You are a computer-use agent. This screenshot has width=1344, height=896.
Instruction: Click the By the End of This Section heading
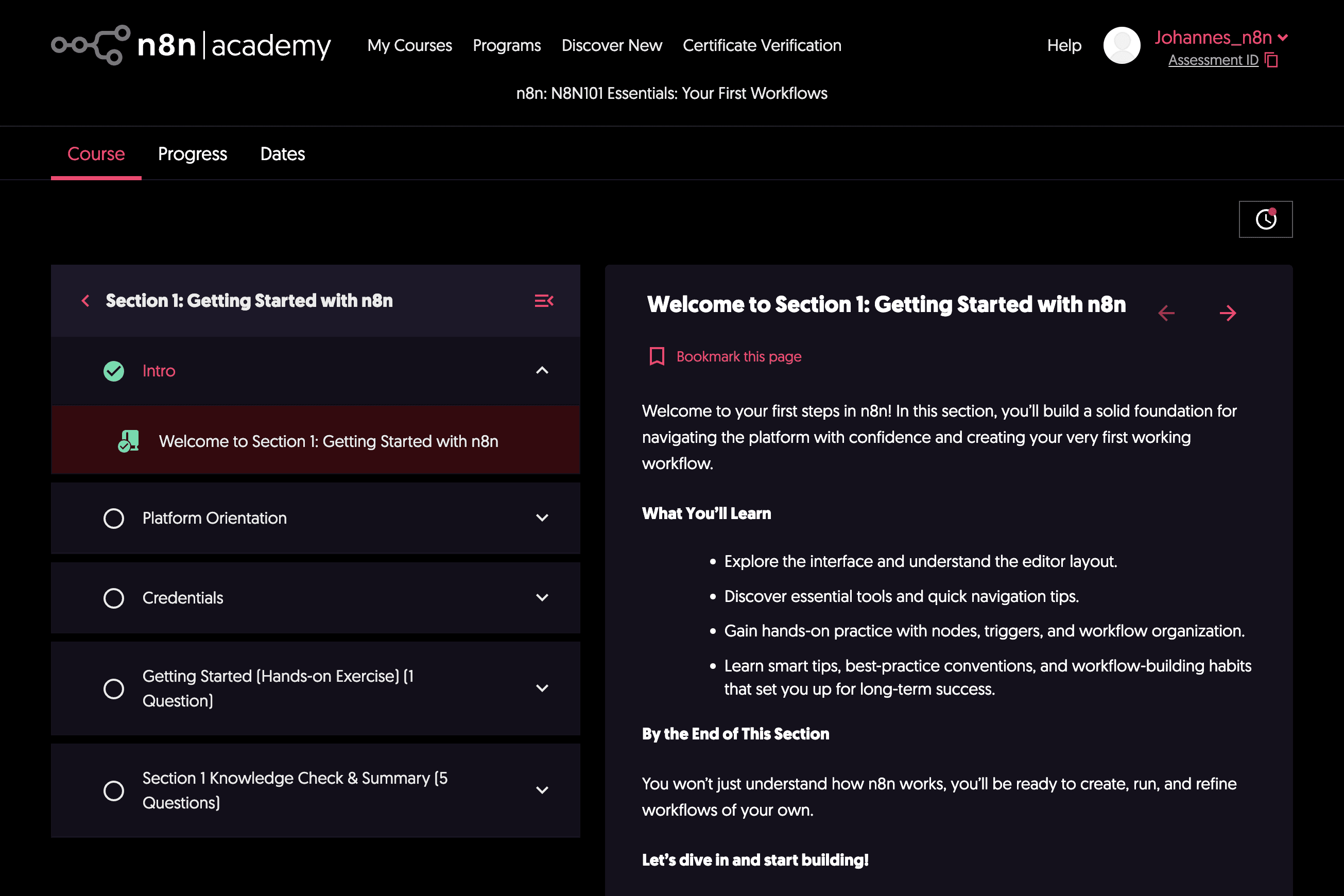tap(735, 734)
